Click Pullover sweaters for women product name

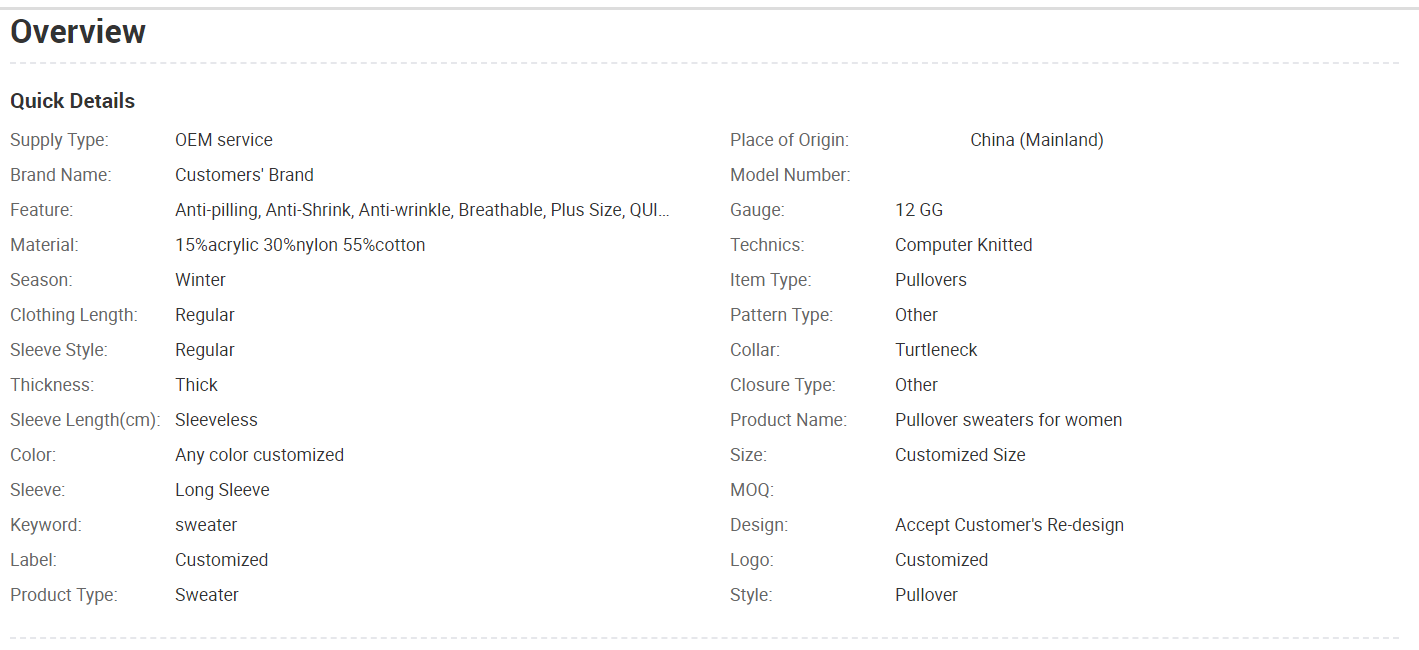[x=1008, y=420]
